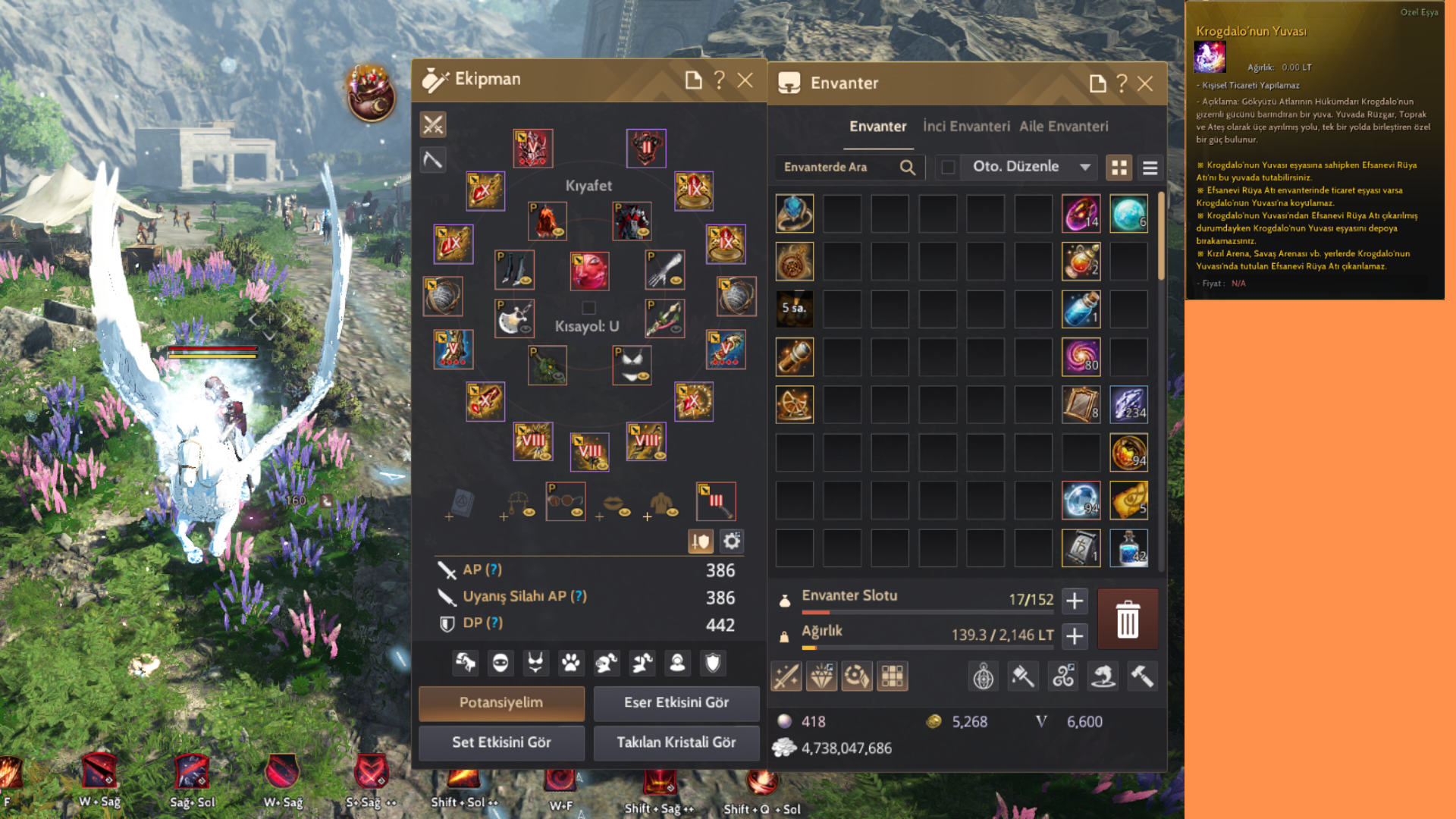This screenshot has height=819, width=1456.
Task: Click the trash can delete icon
Action: coord(1128,619)
